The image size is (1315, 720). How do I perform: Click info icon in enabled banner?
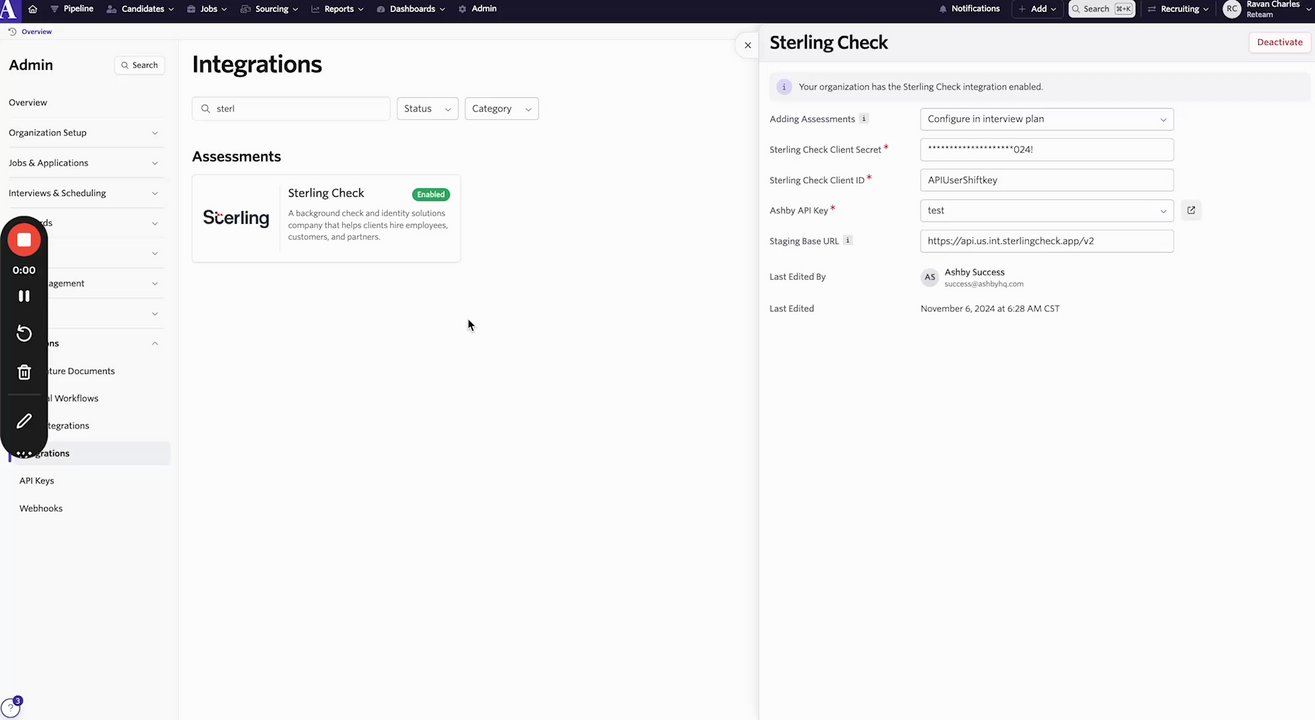[784, 87]
